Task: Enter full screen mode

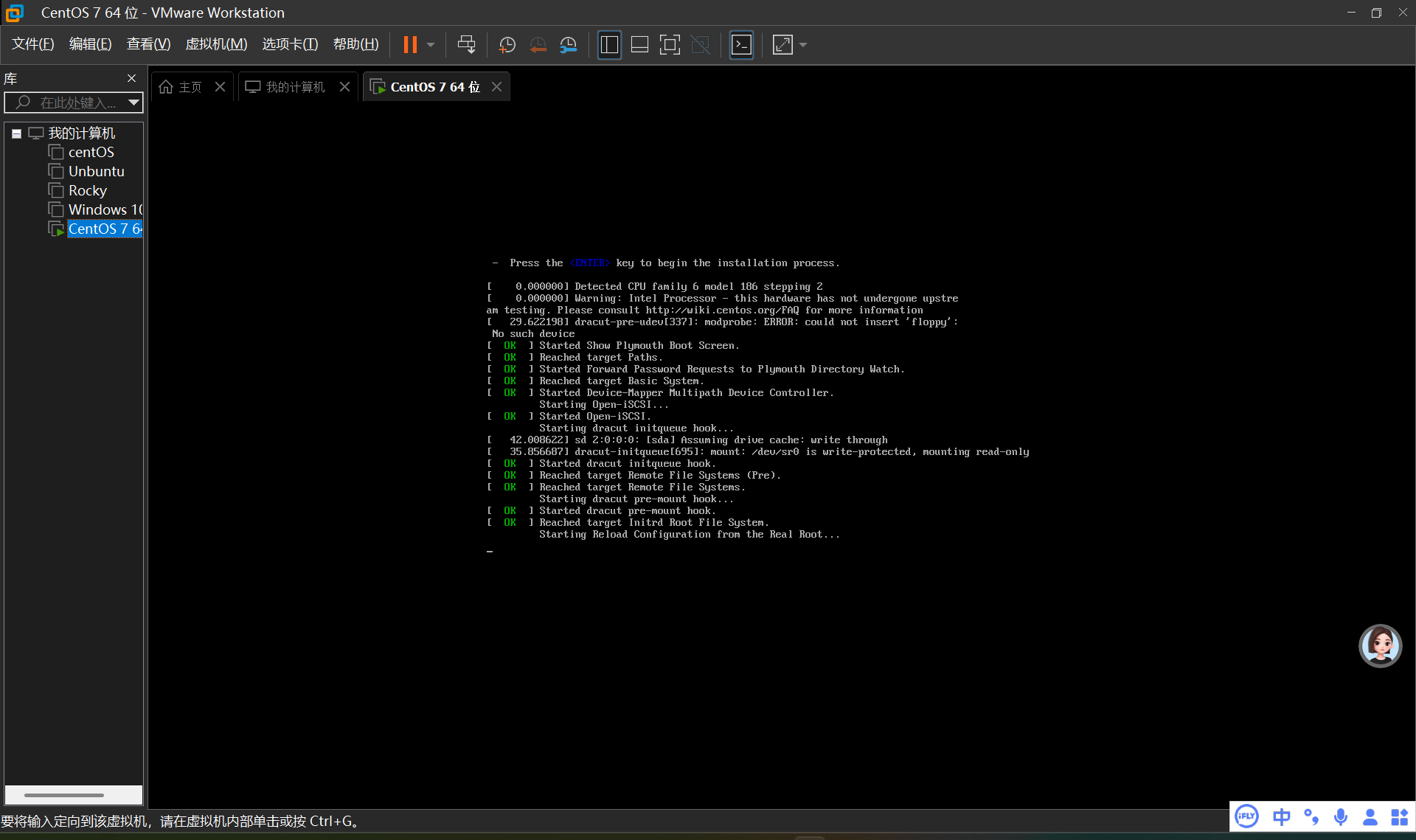Action: point(670,45)
